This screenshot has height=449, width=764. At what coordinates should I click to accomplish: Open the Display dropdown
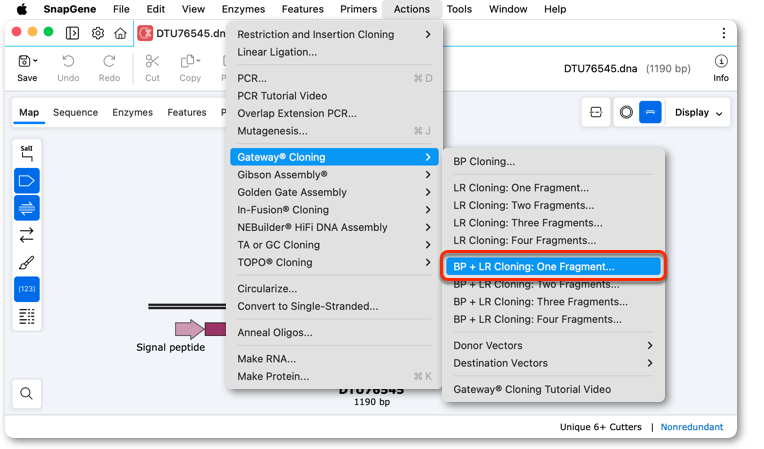(698, 112)
